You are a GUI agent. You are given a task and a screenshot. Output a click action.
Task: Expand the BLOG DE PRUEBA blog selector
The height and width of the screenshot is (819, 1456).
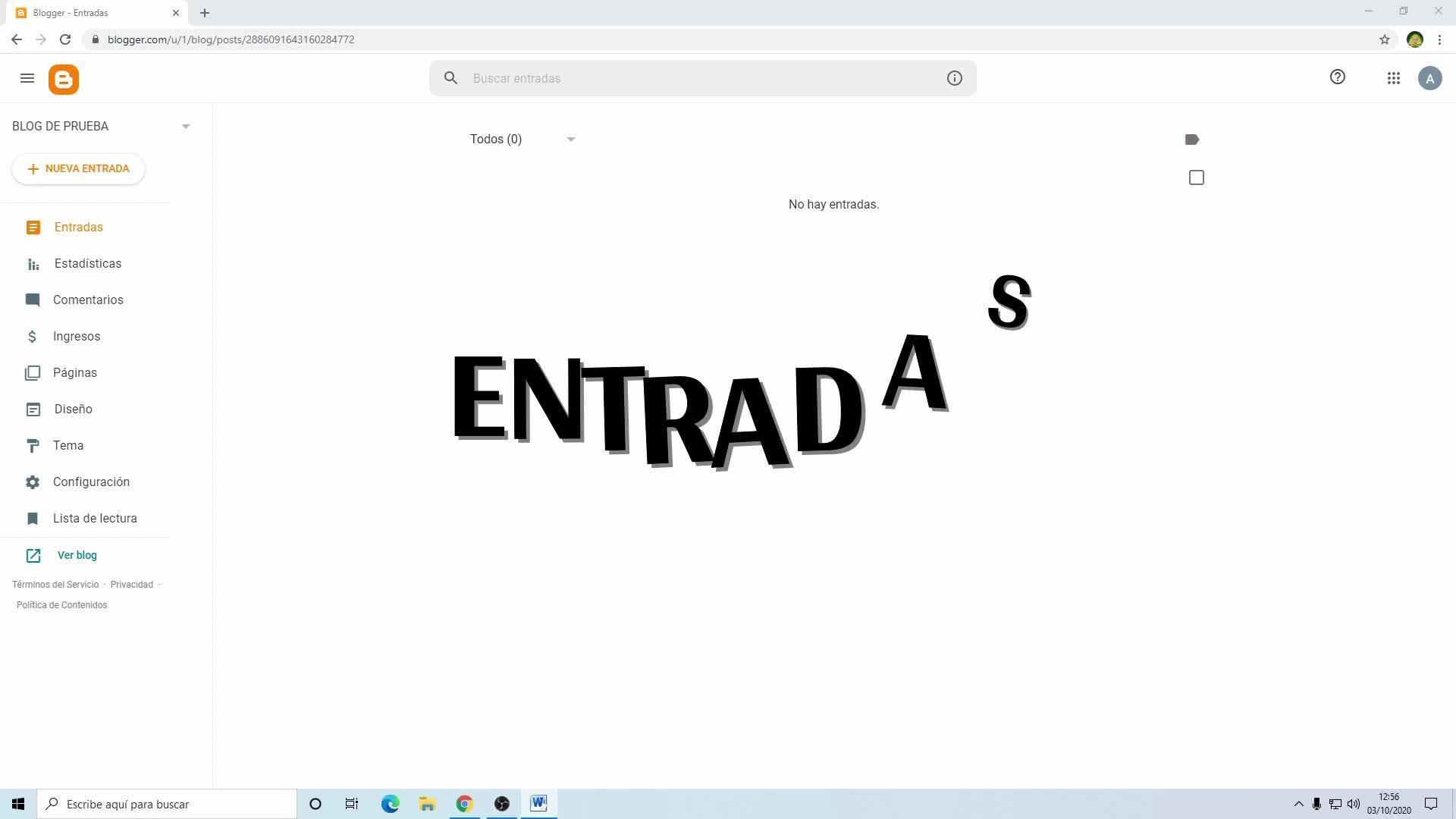[186, 127]
